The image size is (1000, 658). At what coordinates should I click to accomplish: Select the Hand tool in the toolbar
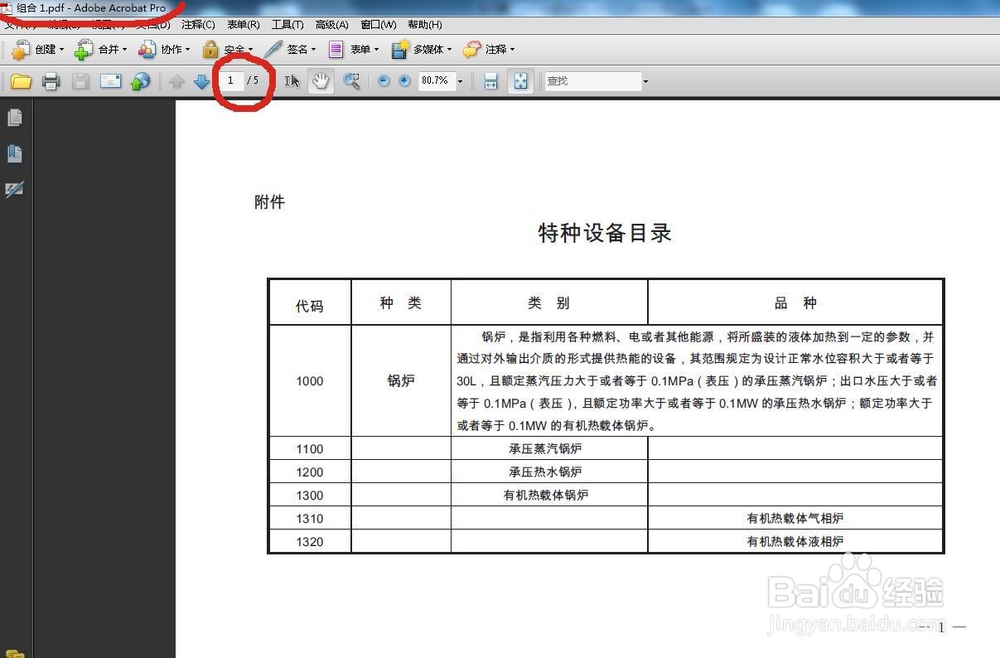[x=322, y=81]
